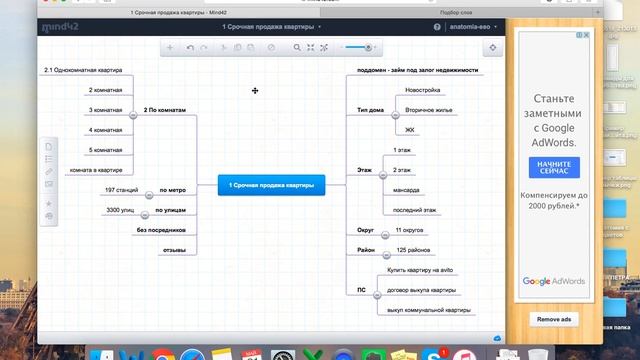
Task: Open Trash in the dock
Action: point(538,354)
